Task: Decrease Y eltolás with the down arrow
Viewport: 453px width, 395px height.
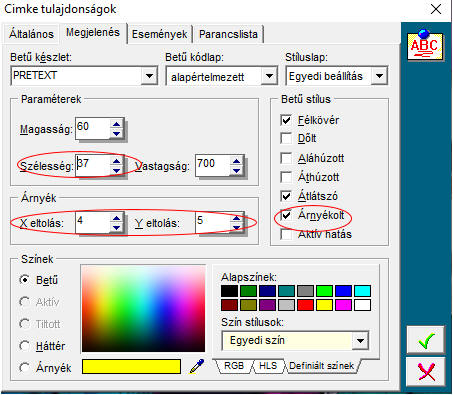Action: pyautogui.click(x=236, y=227)
